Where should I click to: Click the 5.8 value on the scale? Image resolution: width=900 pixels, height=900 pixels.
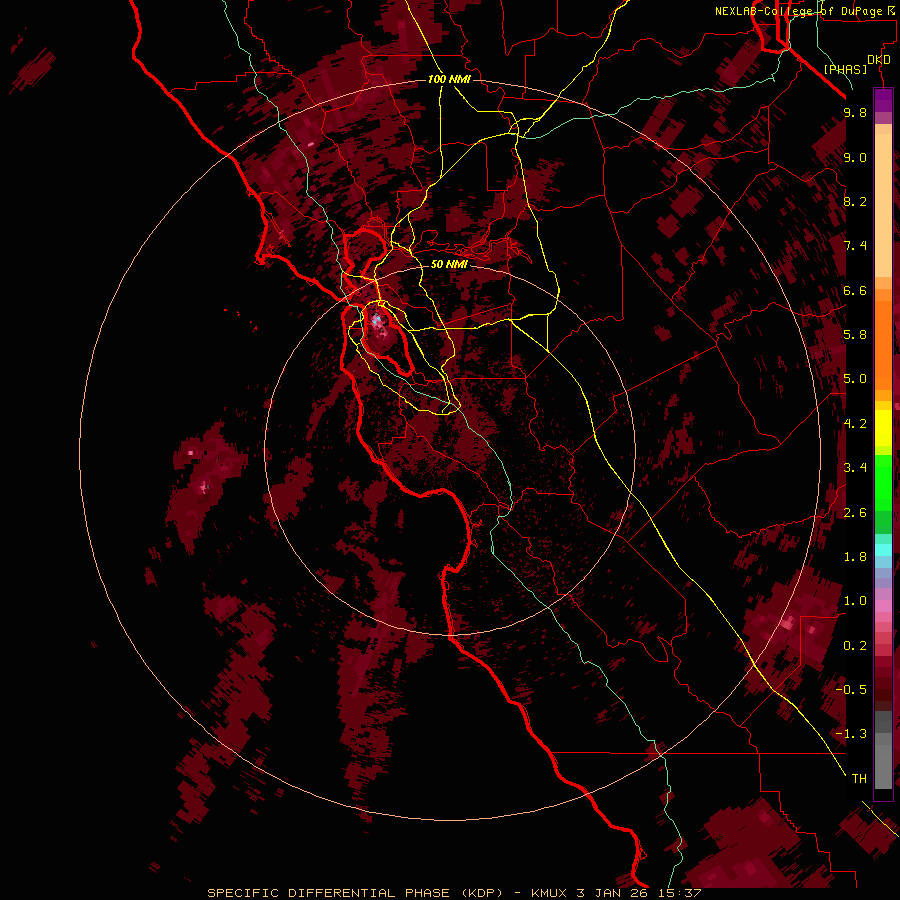tap(855, 335)
